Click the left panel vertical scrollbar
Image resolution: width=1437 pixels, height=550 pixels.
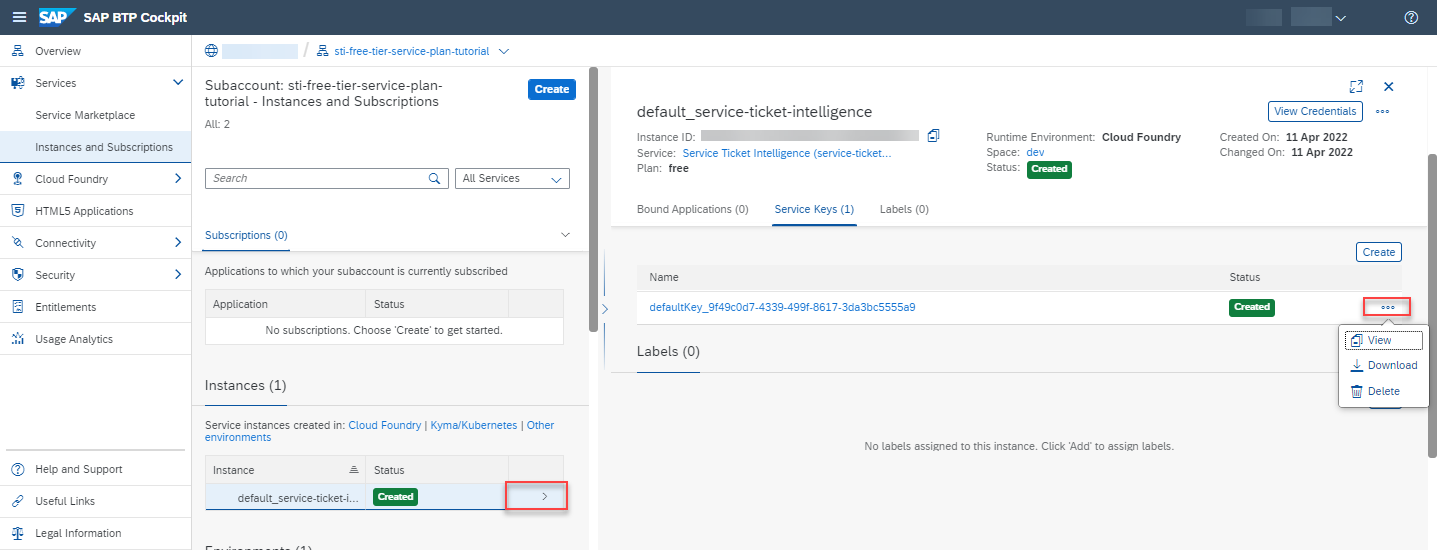point(594,200)
